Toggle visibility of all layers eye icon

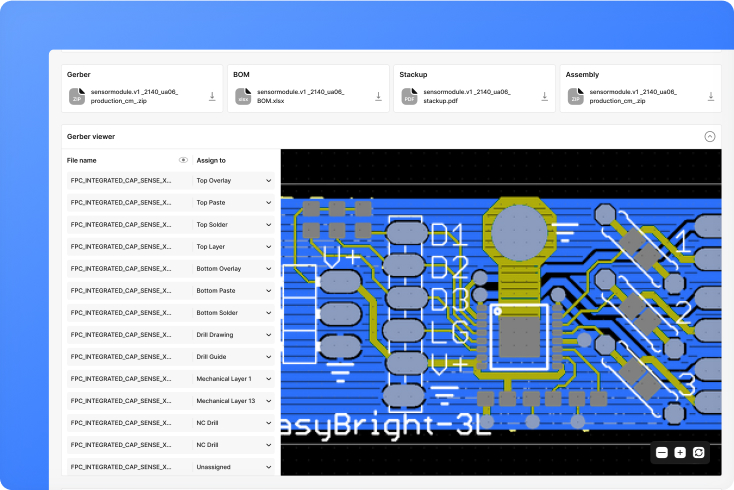pyautogui.click(x=183, y=160)
